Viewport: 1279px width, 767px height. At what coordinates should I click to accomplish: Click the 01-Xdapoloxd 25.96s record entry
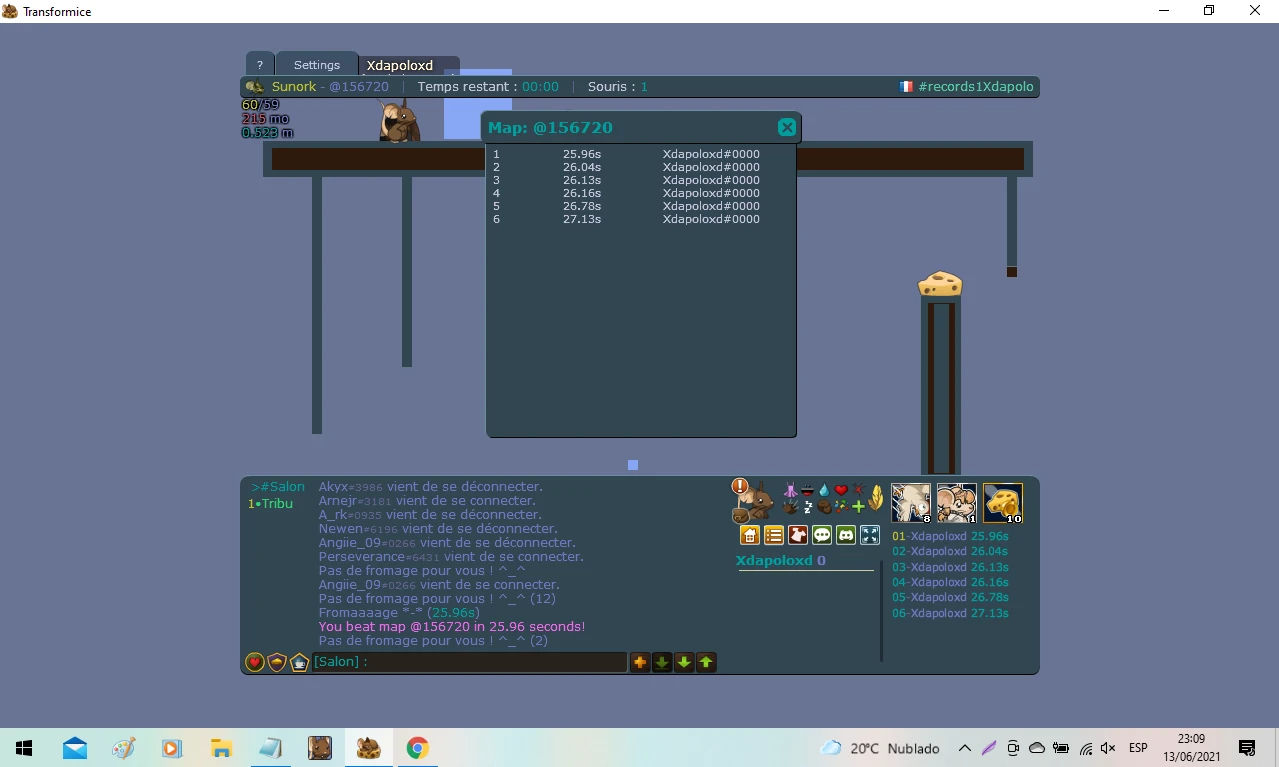click(x=950, y=536)
